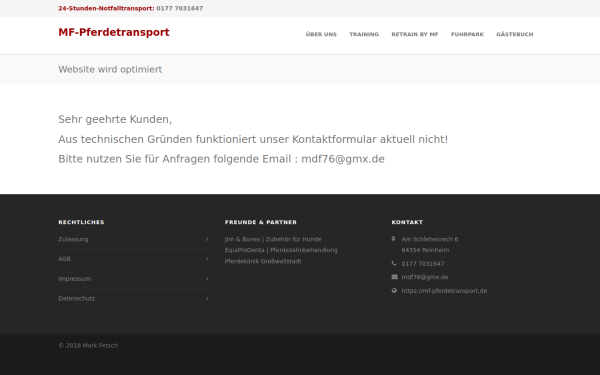This screenshot has width=600, height=375.
Task: Open the Impressum footer link
Action: coord(75,279)
